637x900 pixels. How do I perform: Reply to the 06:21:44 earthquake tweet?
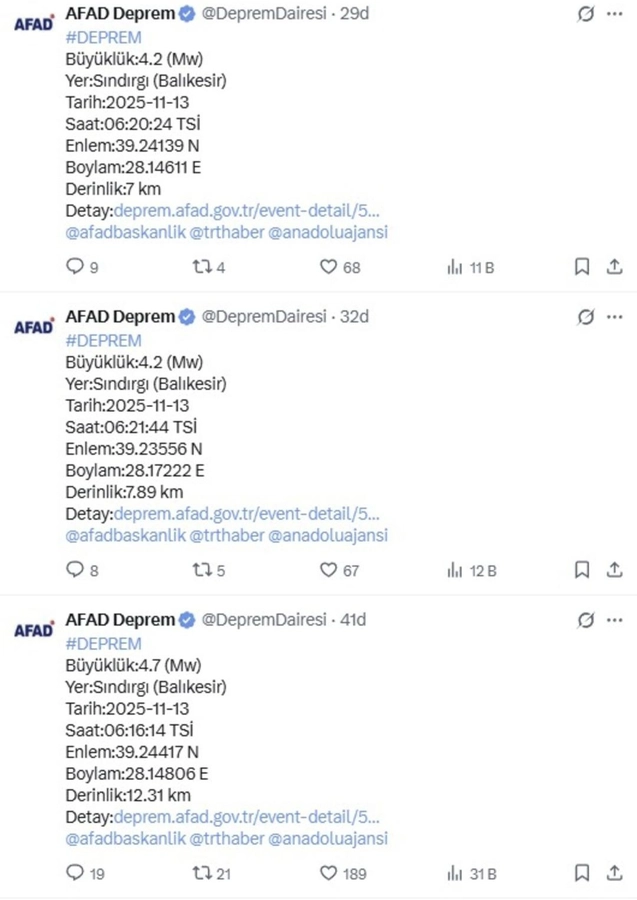75,570
